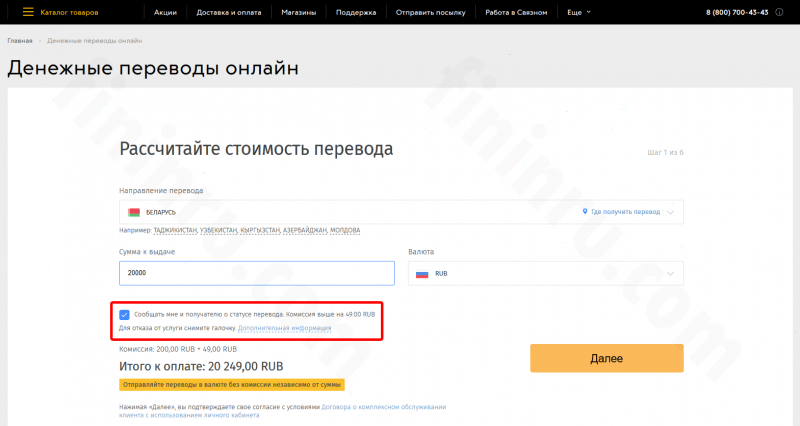This screenshot has width=800, height=426.
Task: Open Дополнительная информация link
Action: [x=284, y=328]
